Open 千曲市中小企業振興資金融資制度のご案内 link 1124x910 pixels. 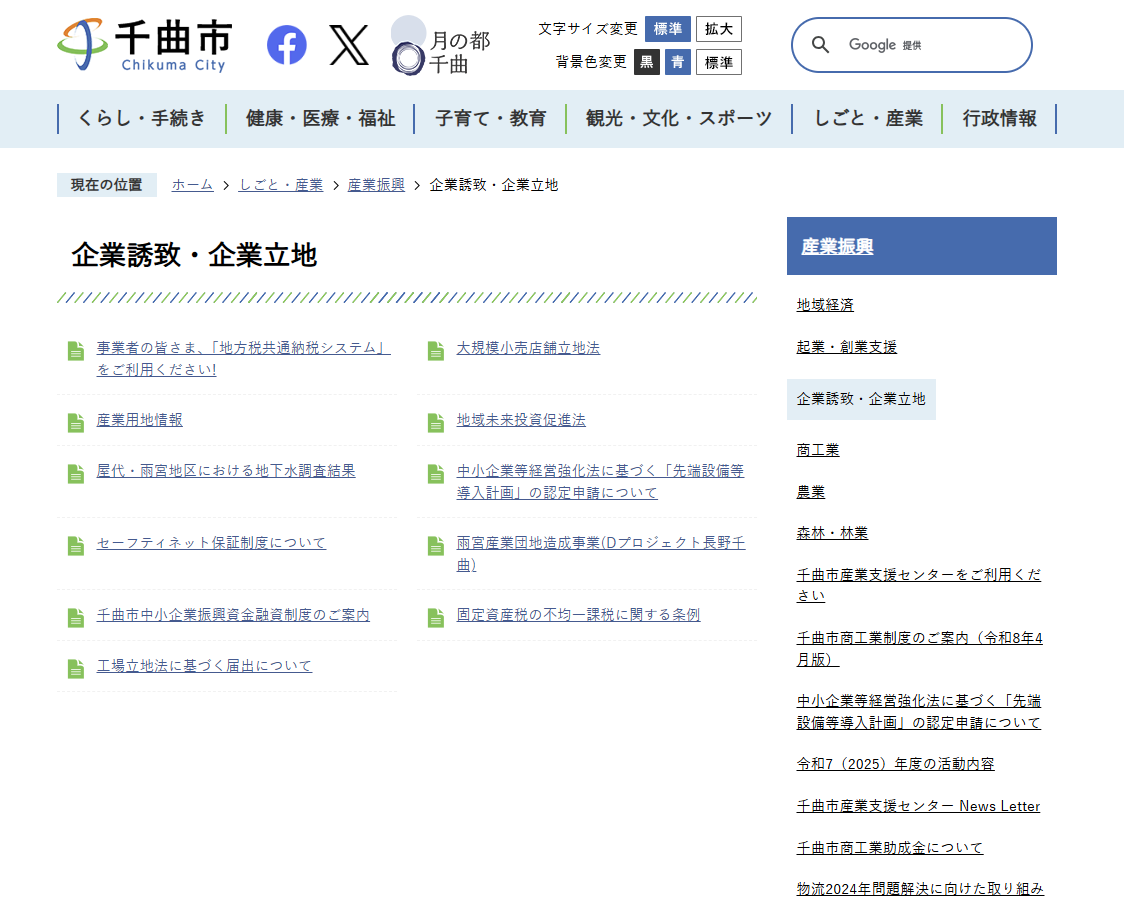(x=233, y=615)
